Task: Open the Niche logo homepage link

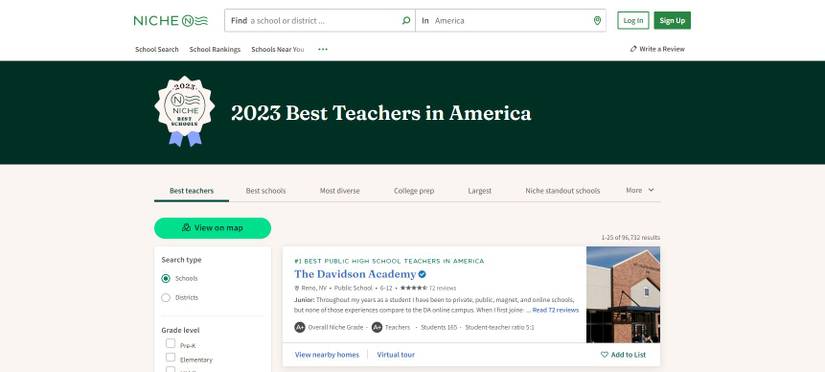Action: point(170,21)
